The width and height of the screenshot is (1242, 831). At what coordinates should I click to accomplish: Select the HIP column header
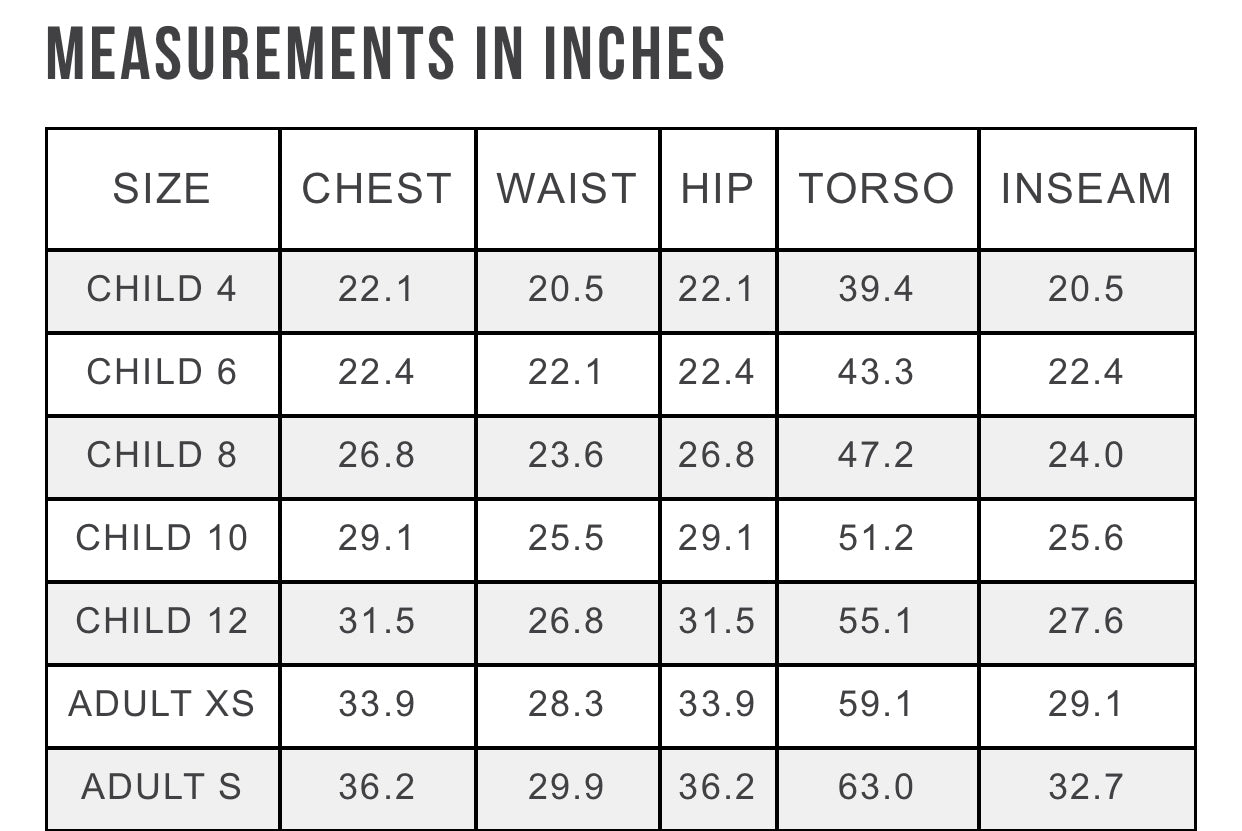717,189
